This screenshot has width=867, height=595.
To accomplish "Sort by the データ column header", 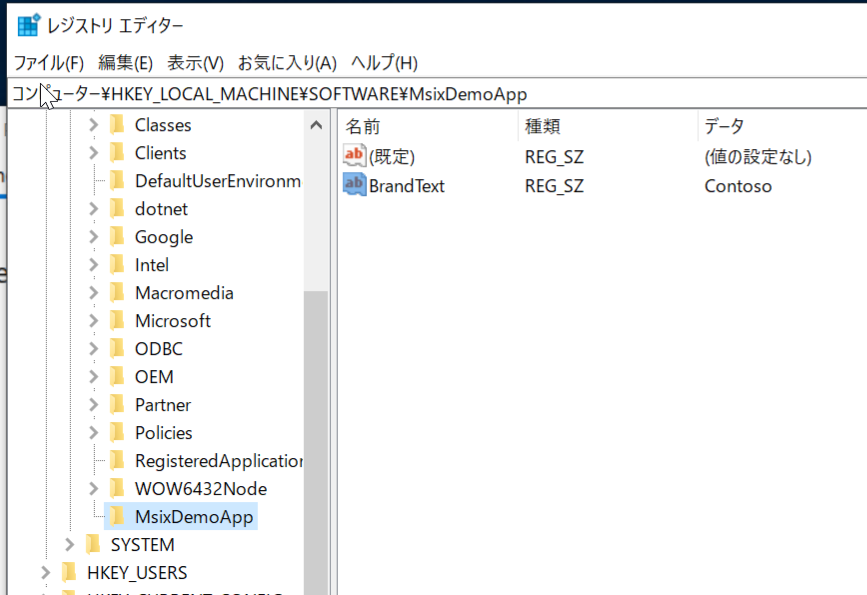I will [x=782, y=126].
